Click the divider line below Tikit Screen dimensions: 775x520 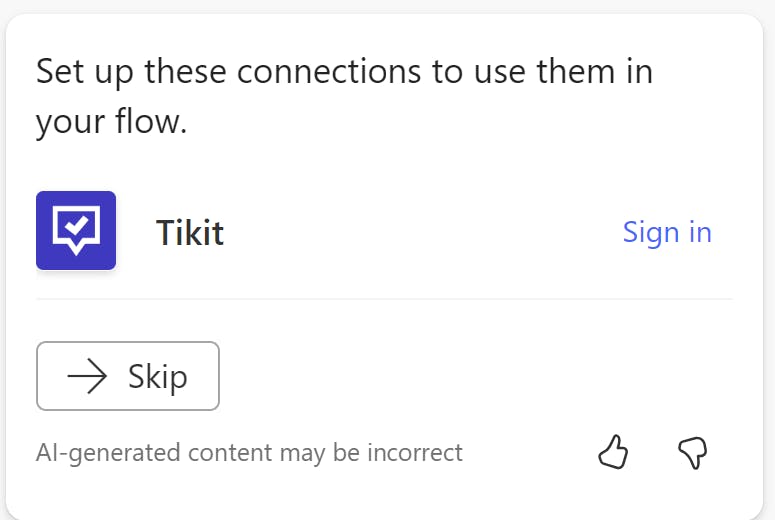384,298
